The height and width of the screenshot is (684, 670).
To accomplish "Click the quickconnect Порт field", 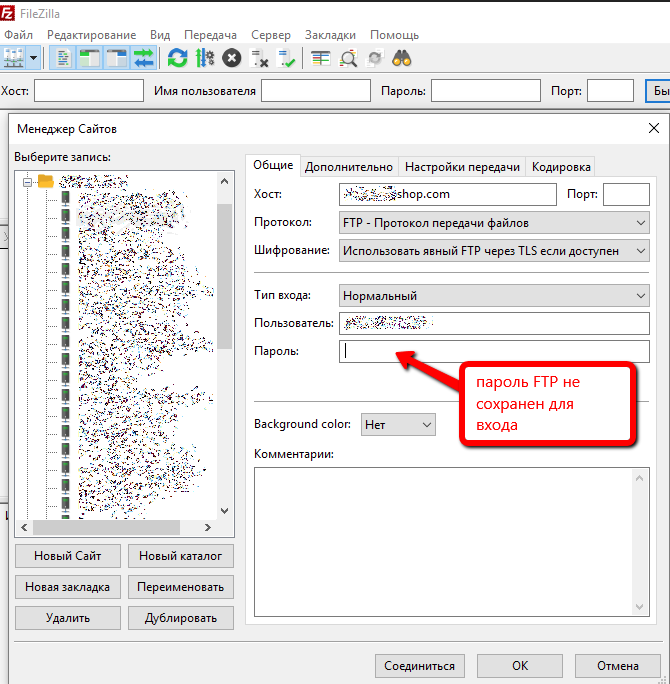I will click(610, 90).
